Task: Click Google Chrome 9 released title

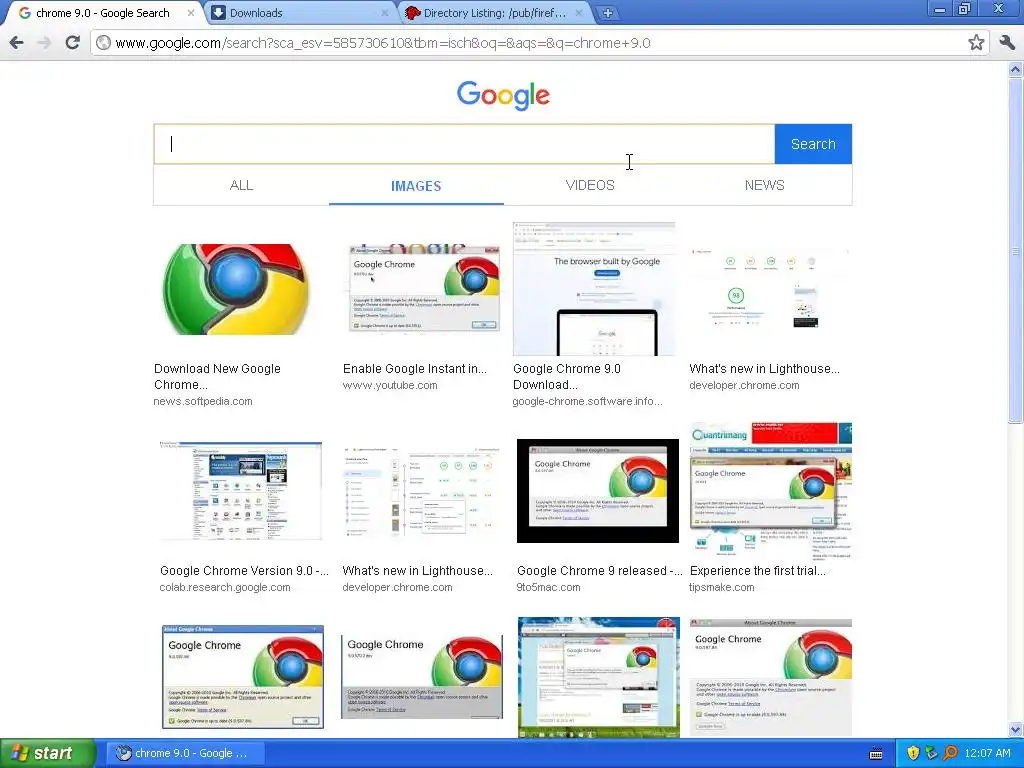Action: (x=600, y=571)
